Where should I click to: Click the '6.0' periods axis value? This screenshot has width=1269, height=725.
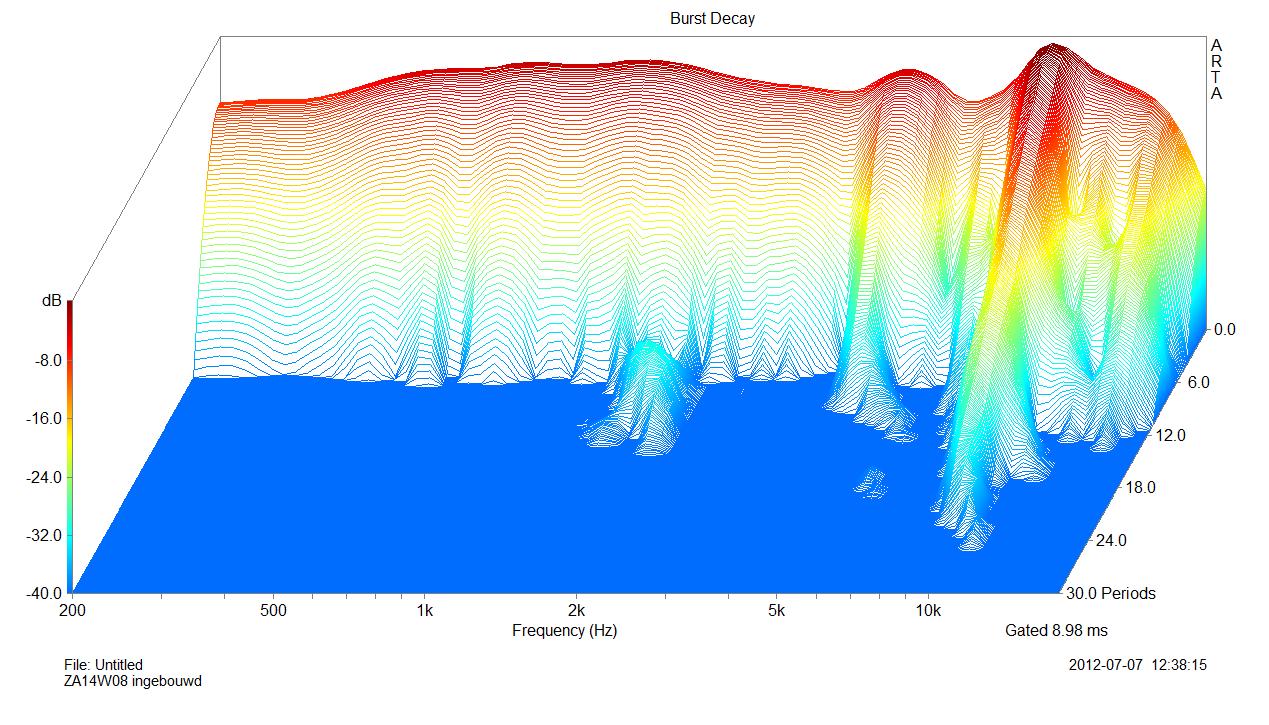coord(1198,383)
